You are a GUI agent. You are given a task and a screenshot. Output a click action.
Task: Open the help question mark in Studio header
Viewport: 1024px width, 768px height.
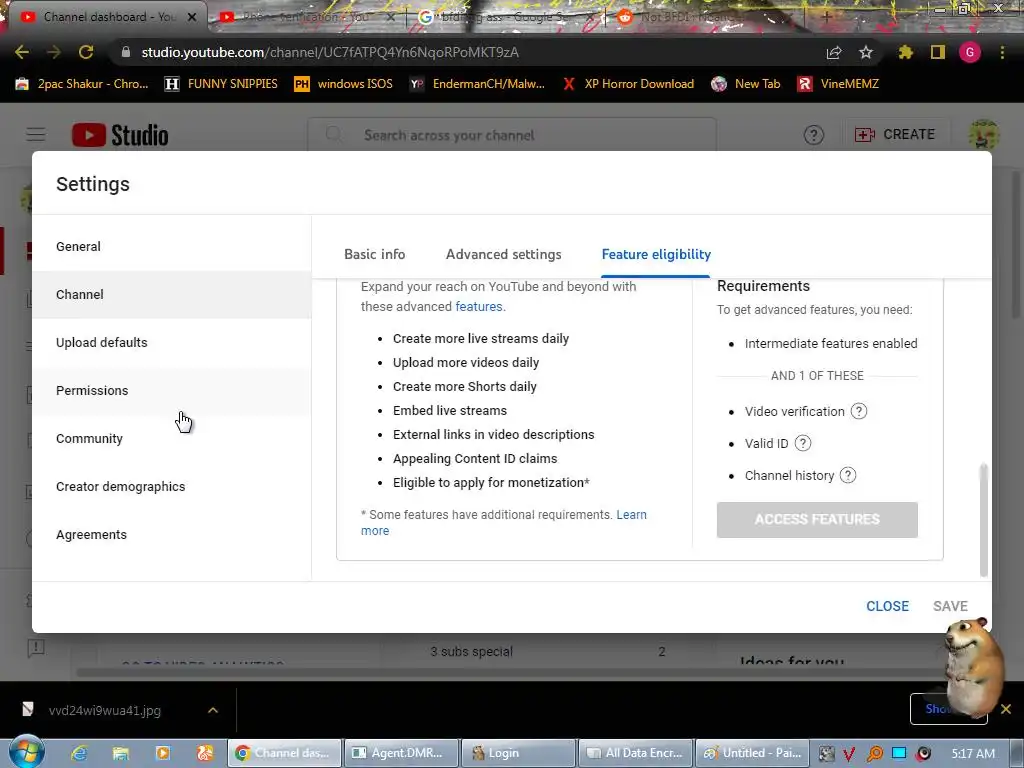point(814,135)
